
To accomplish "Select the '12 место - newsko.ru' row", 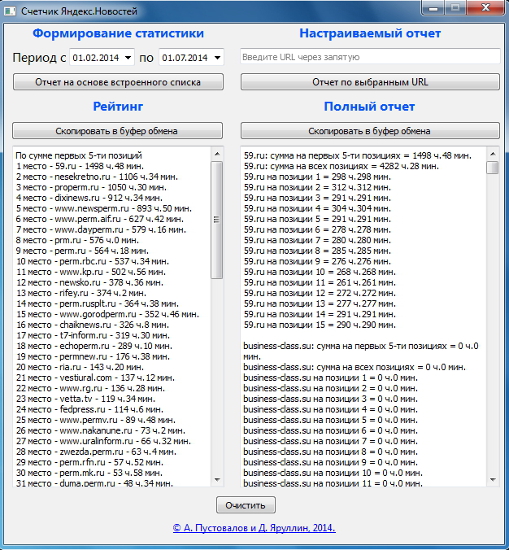I will pyautogui.click(x=90, y=282).
